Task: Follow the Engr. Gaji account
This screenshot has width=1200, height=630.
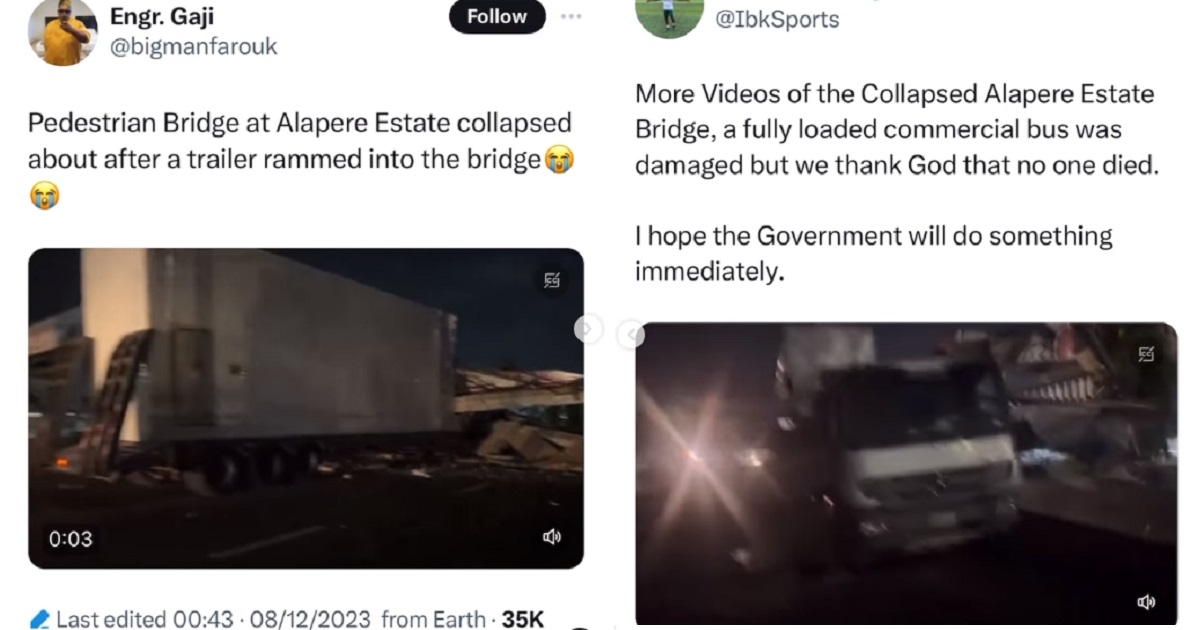Action: [497, 17]
